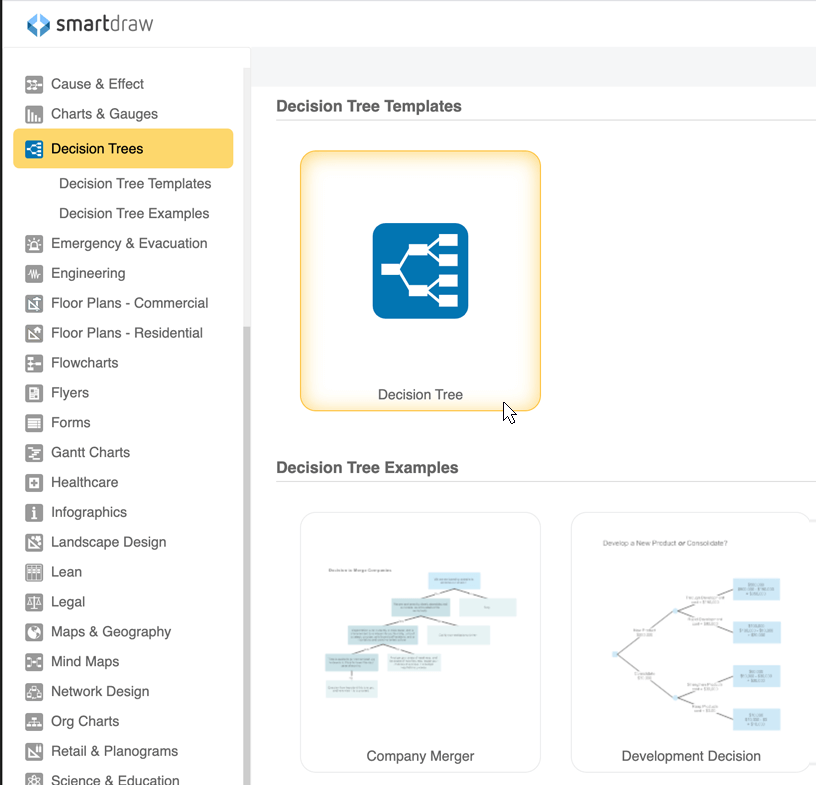816x785 pixels.
Task: Click the Network Design icon
Action: click(34, 692)
